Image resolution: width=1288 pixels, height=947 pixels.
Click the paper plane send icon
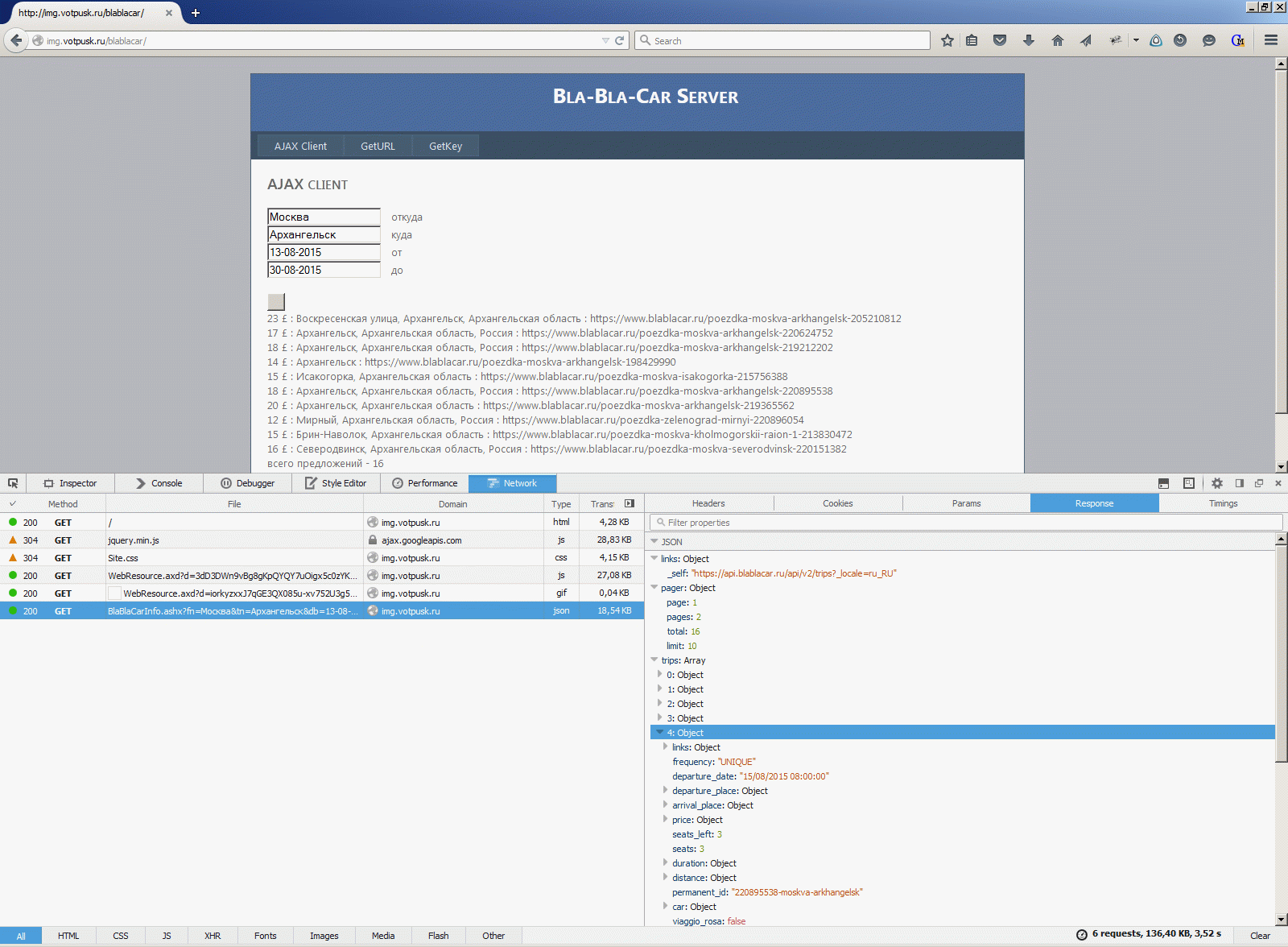tap(1086, 40)
